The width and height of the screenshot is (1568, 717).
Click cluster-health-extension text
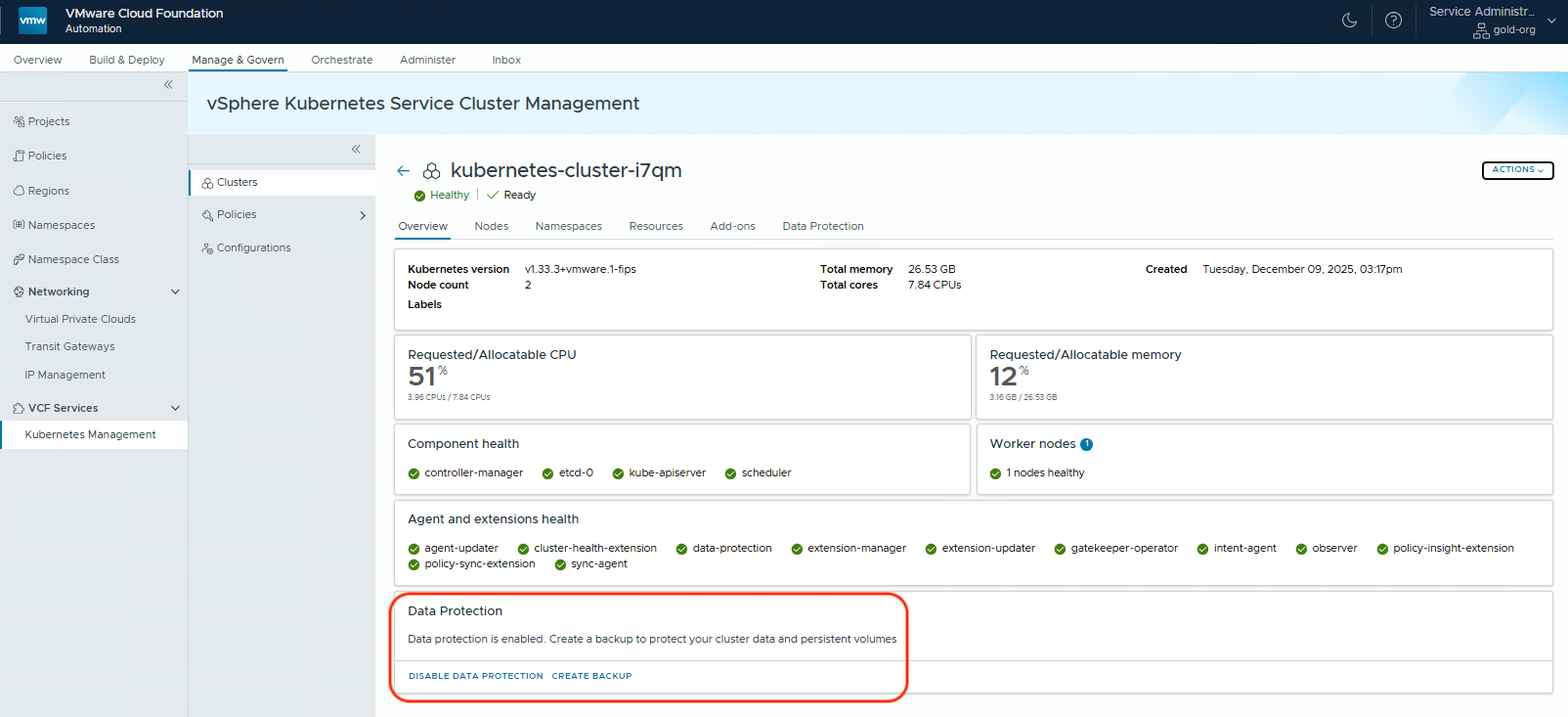[595, 548]
